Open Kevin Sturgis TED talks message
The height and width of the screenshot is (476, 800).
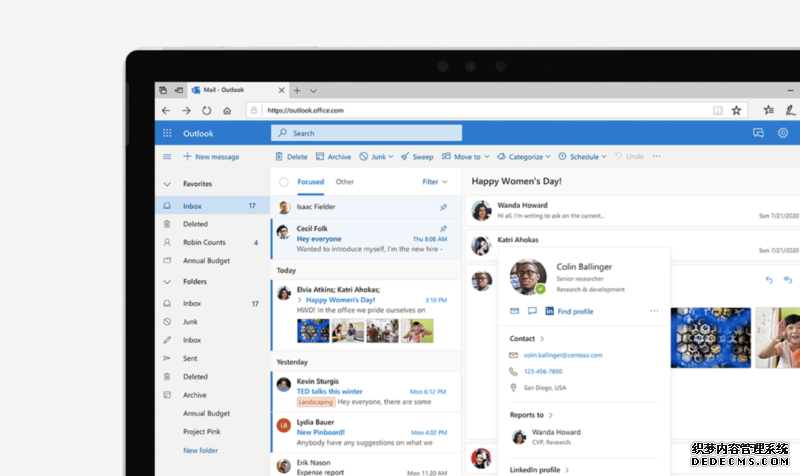click(366, 391)
